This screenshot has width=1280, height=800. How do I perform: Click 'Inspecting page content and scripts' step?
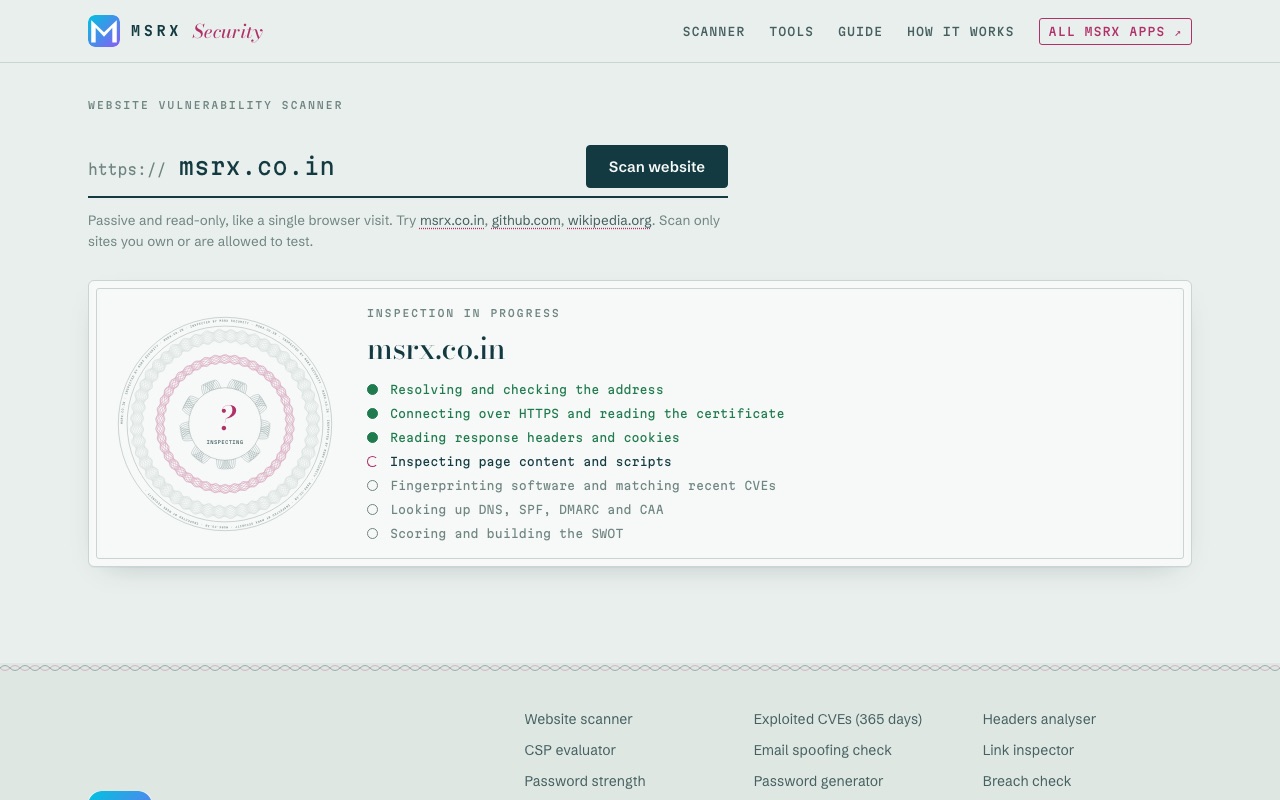click(x=531, y=462)
